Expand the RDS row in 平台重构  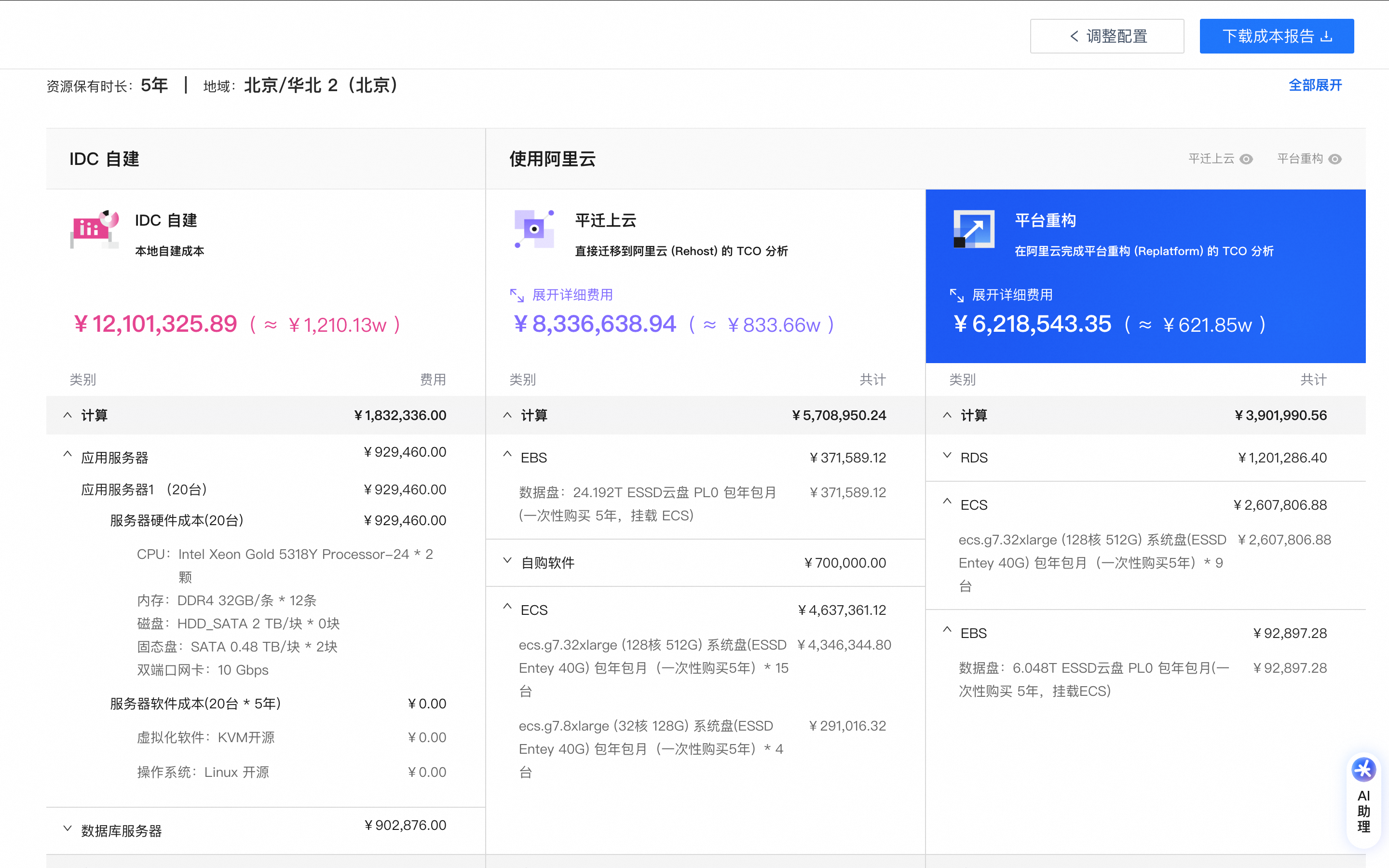(x=947, y=456)
